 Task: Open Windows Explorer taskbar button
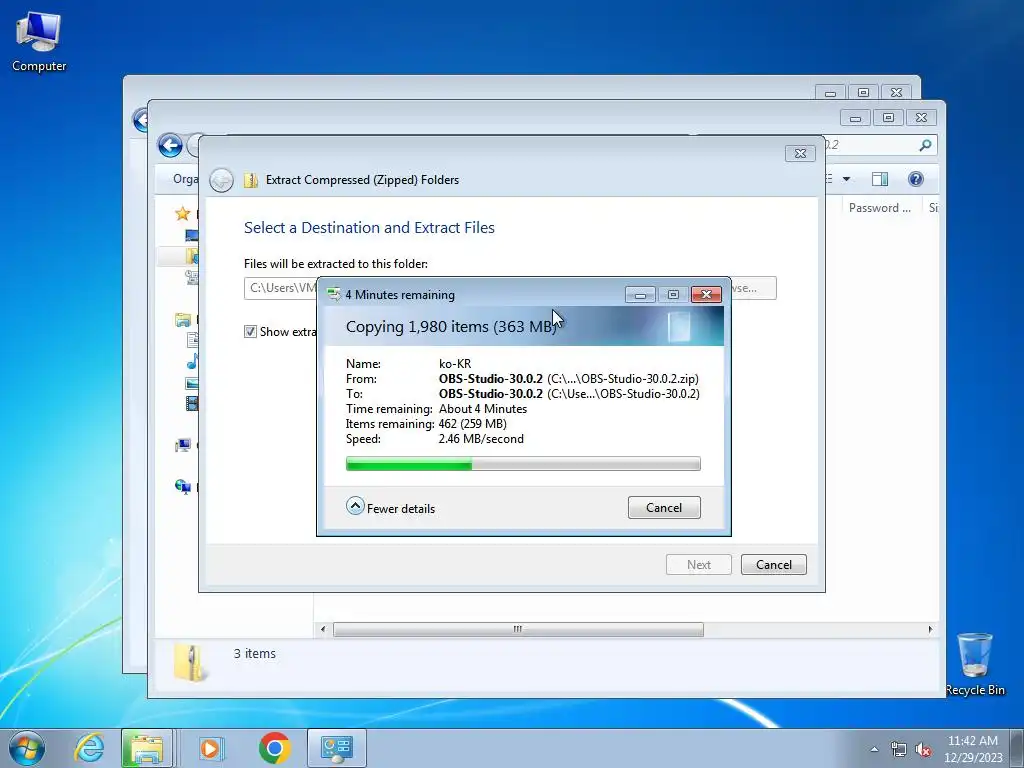pyautogui.click(x=147, y=748)
